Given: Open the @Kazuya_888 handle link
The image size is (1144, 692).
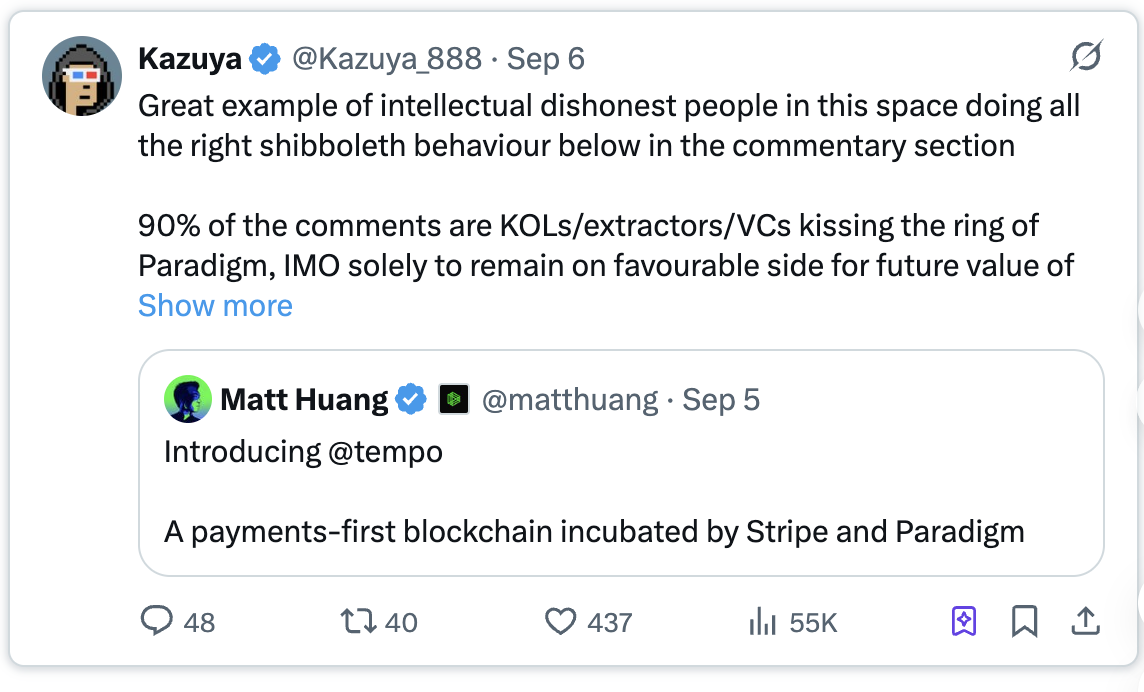Looking at the screenshot, I should tap(386, 59).
